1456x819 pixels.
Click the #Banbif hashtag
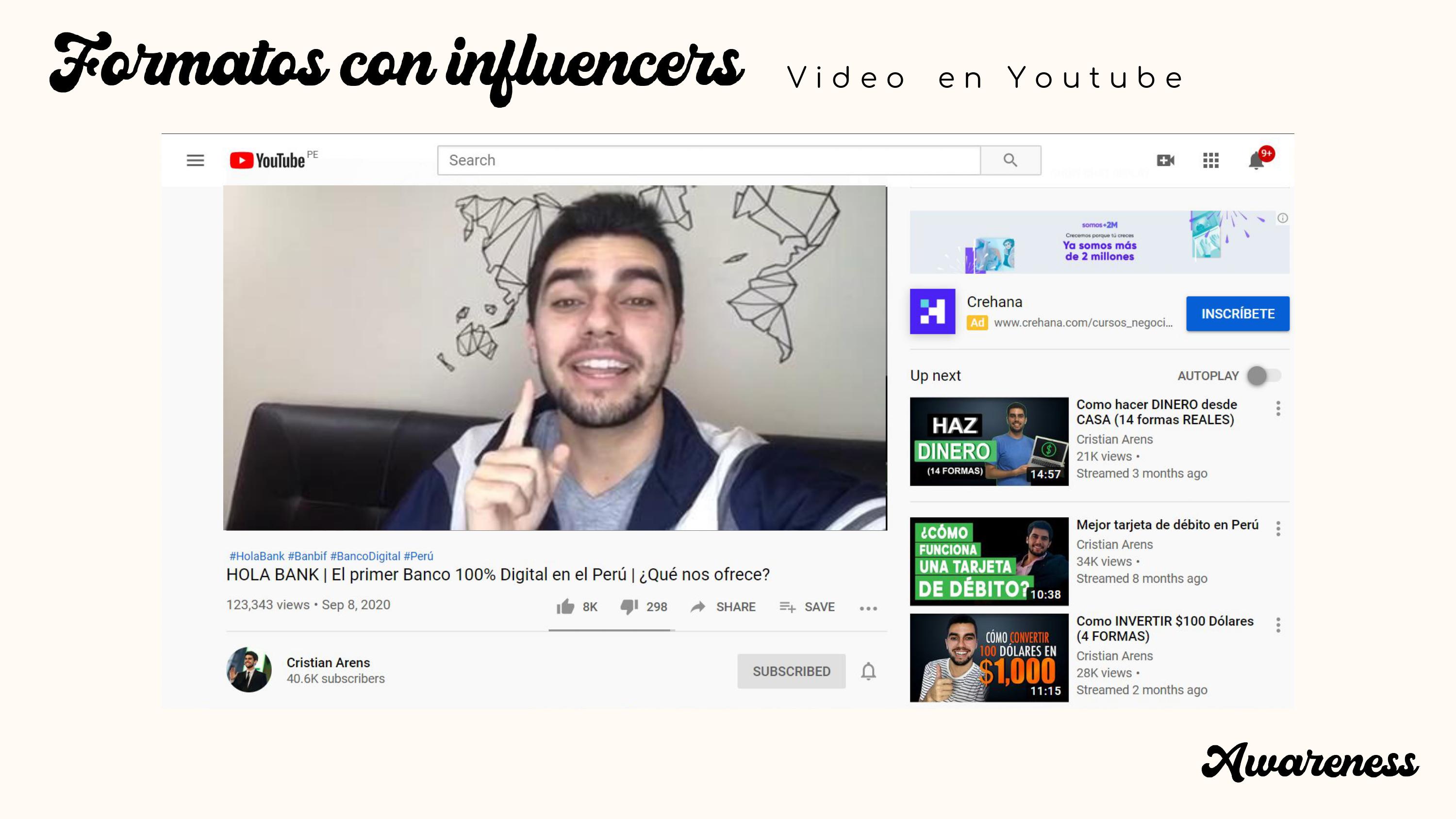308,556
